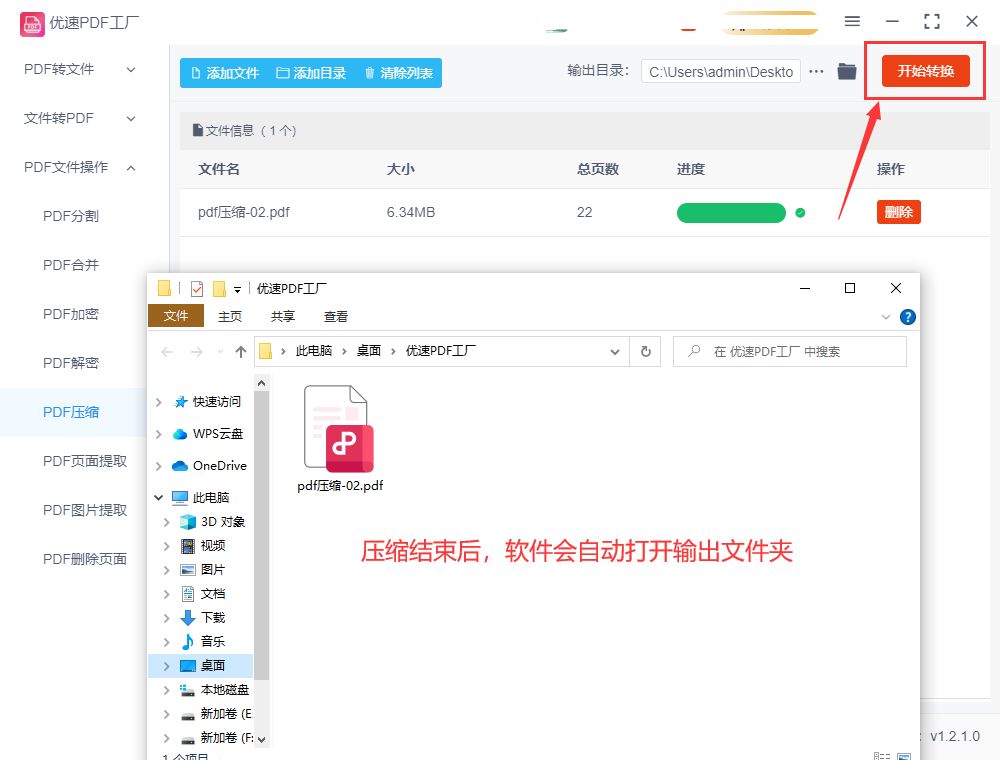Select PDF分割 in the sidebar
The width and height of the screenshot is (1000, 760).
(x=71, y=216)
